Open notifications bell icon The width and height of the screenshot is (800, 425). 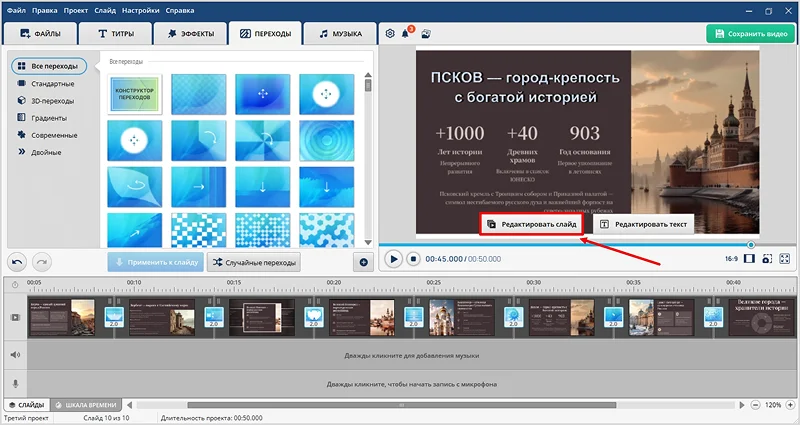point(406,34)
